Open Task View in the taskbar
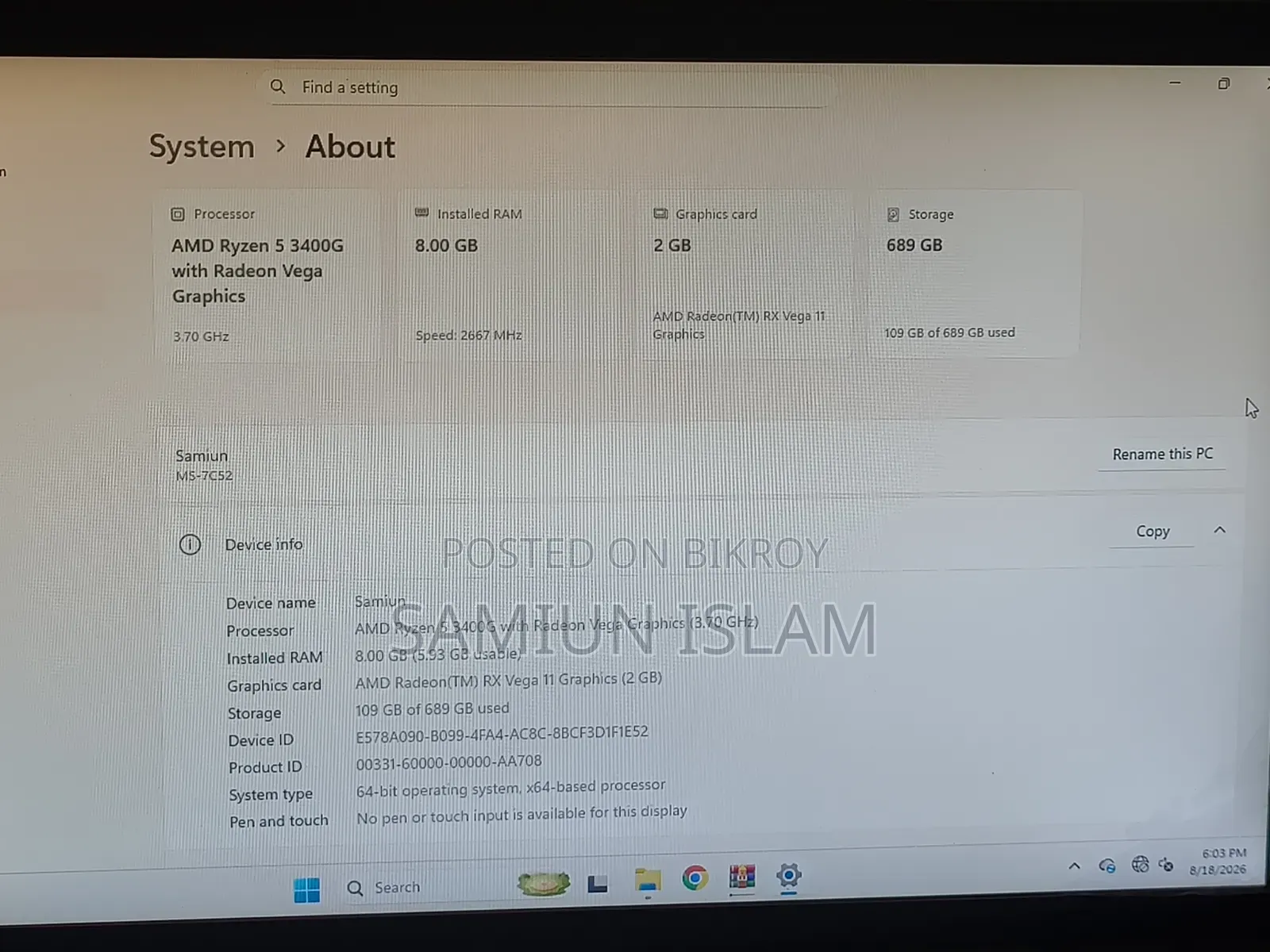Viewport: 1270px width, 952px height. click(x=598, y=883)
